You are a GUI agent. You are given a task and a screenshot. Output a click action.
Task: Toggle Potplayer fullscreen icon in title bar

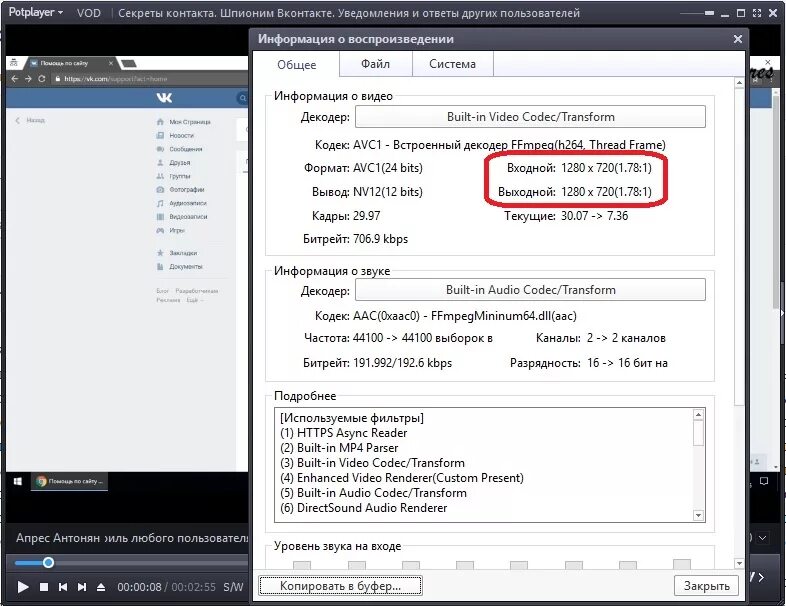click(757, 14)
